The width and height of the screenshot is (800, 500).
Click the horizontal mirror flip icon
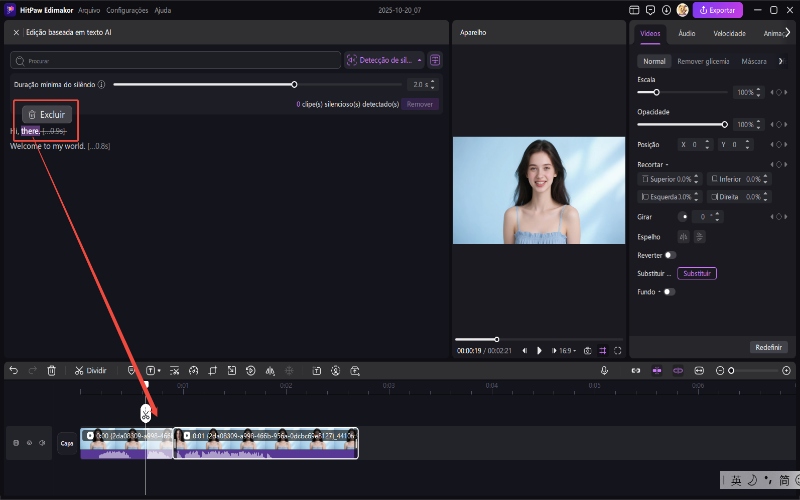pos(683,236)
